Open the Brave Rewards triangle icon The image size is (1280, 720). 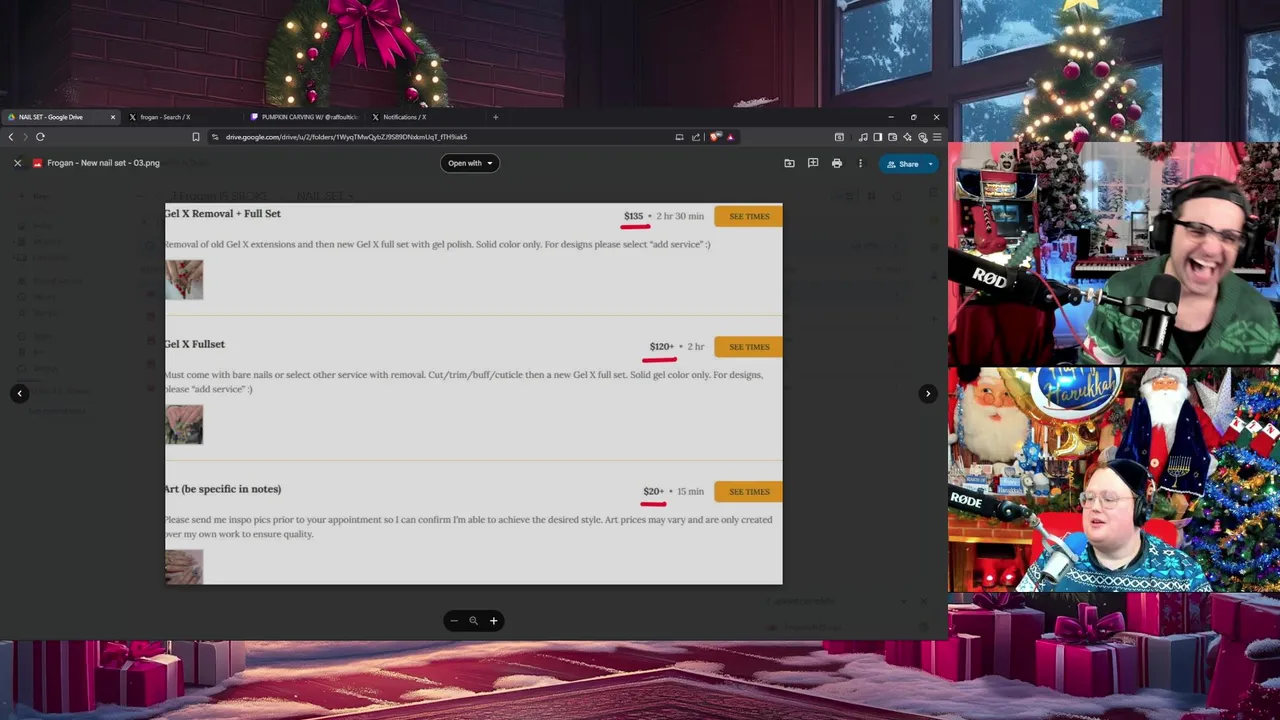(x=730, y=137)
